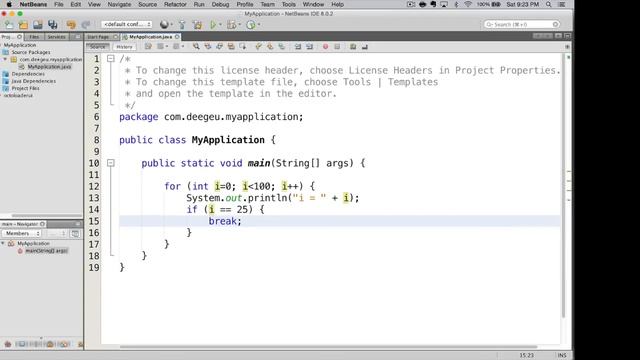This screenshot has height=360, width=640.
Task: Click the Redo toolbar icon
Action: click(86, 24)
